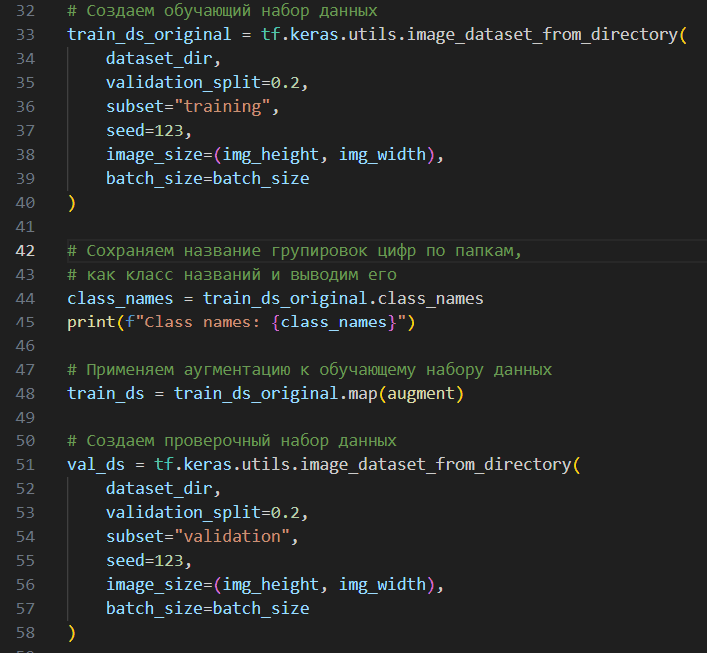Click line number 33 in the gutter

[25, 35]
